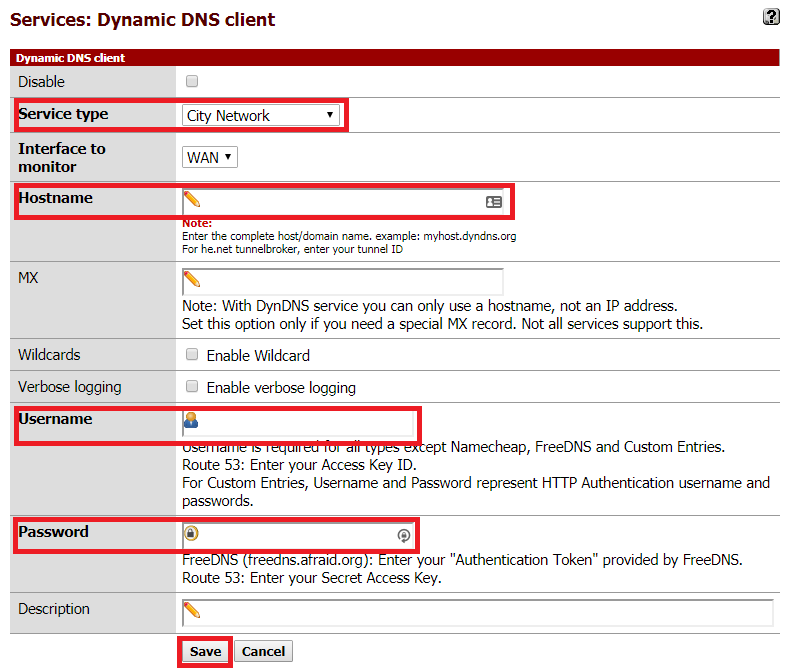The image size is (791, 670).
Task: Open the Service type dropdown
Action: point(261,116)
